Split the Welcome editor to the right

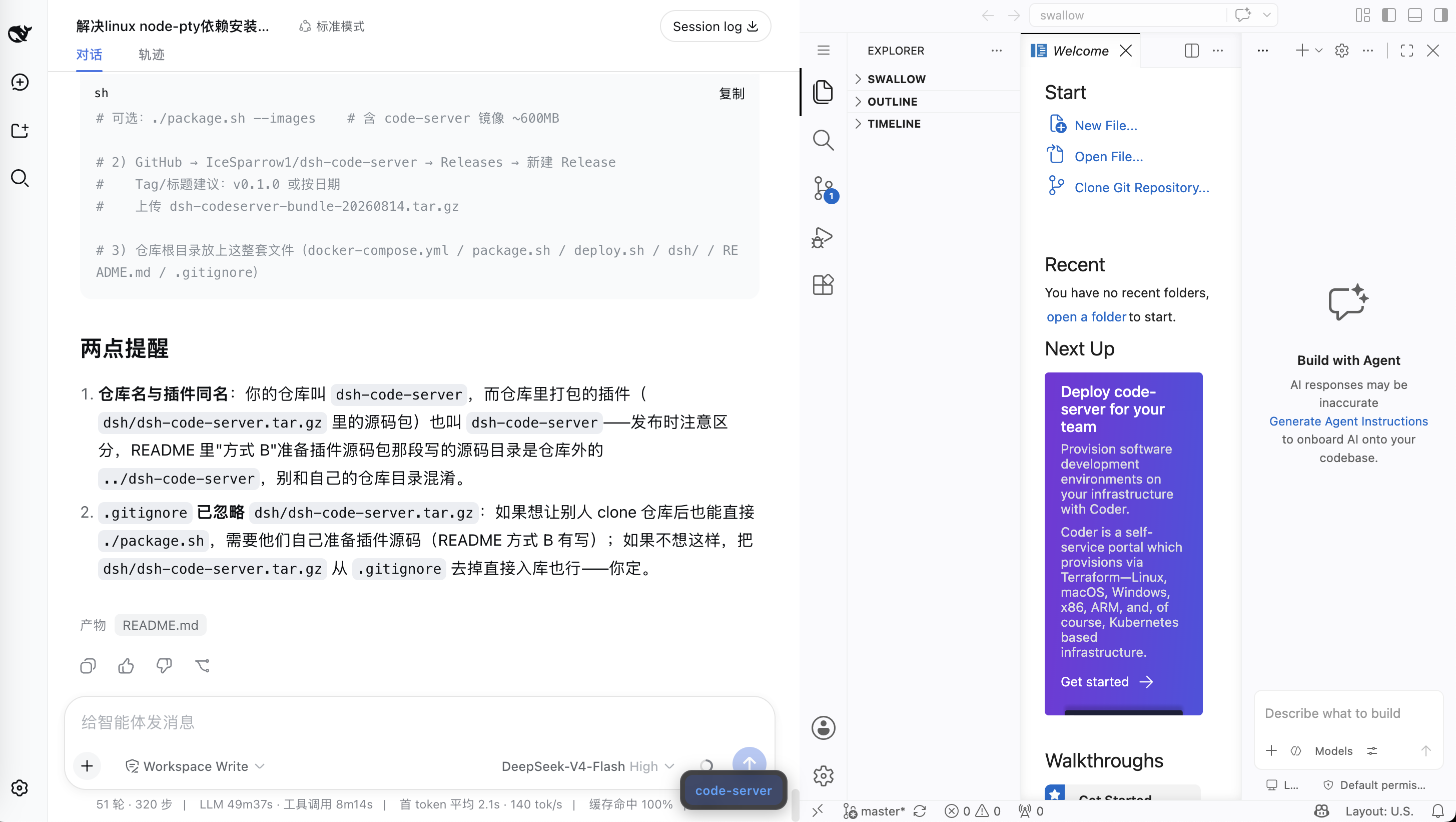tap(1191, 51)
